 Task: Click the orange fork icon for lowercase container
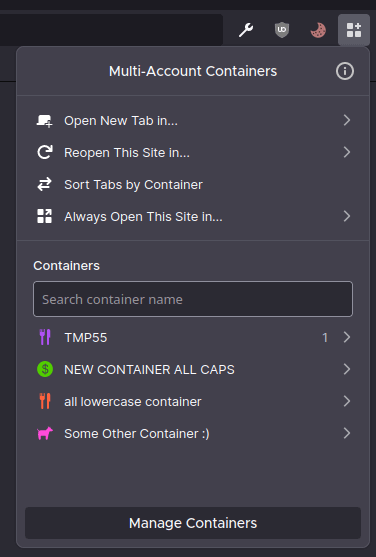coord(45,401)
